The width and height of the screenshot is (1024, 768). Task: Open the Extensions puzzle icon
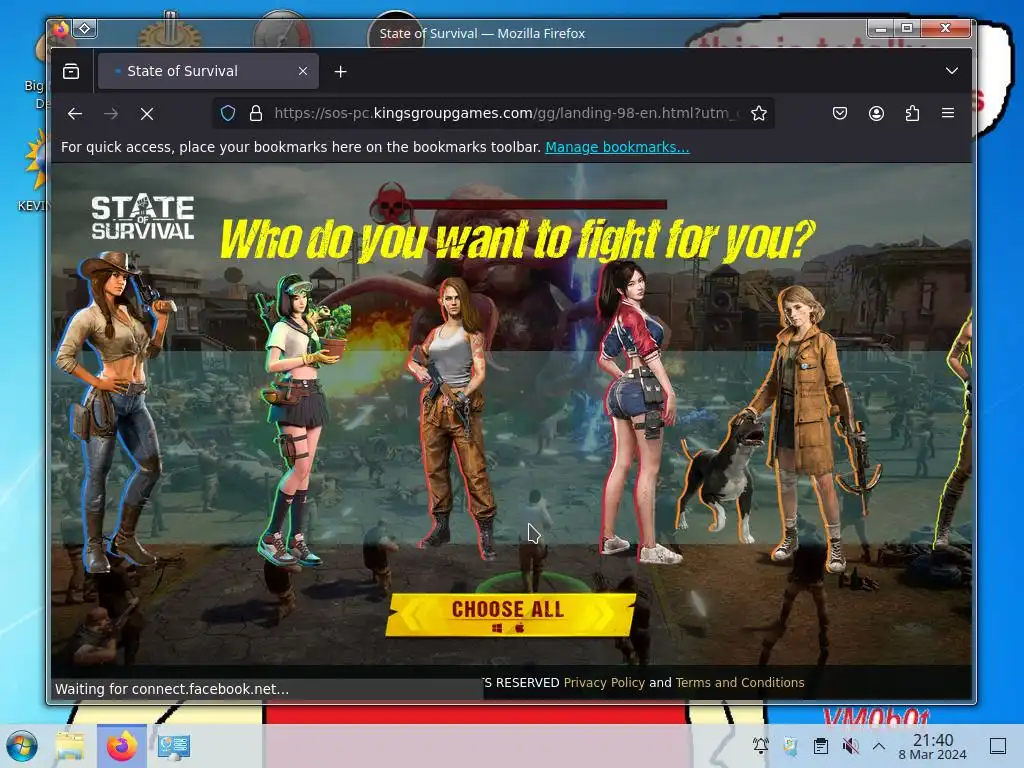(x=912, y=114)
